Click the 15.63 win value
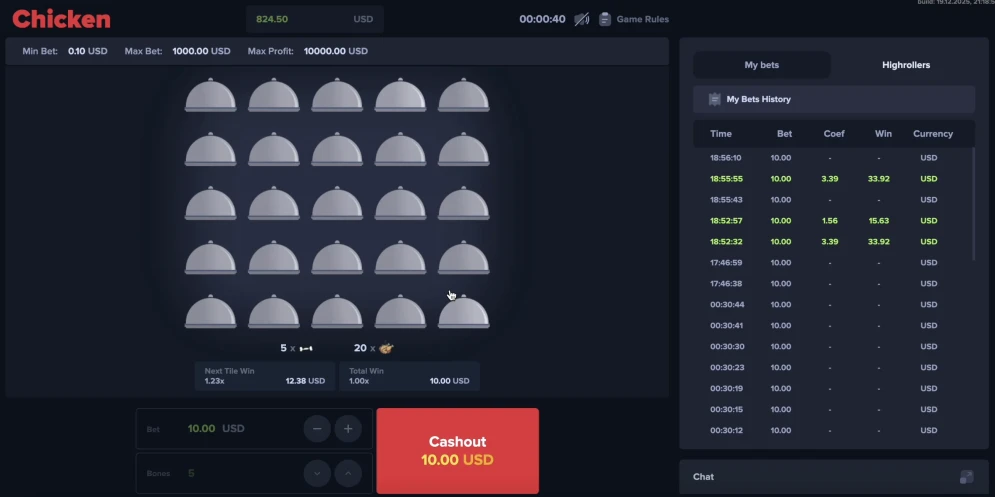Image resolution: width=995 pixels, height=497 pixels. pyautogui.click(x=878, y=220)
